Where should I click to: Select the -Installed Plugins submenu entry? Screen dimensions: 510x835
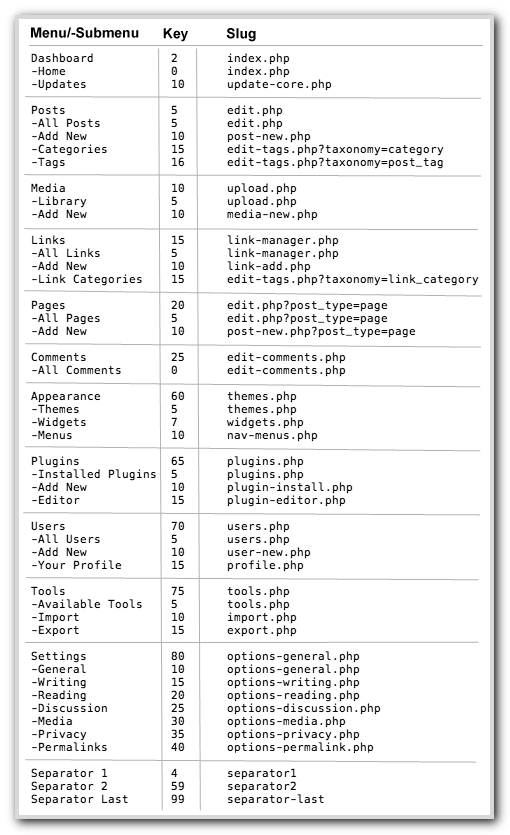pyautogui.click(x=93, y=474)
